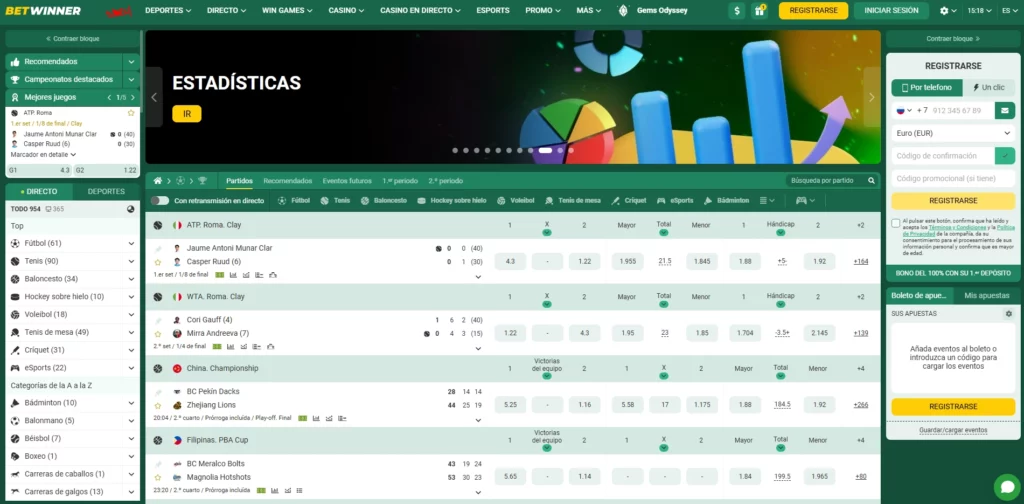
Task: Open the settings gear menu
Action: coord(948,10)
